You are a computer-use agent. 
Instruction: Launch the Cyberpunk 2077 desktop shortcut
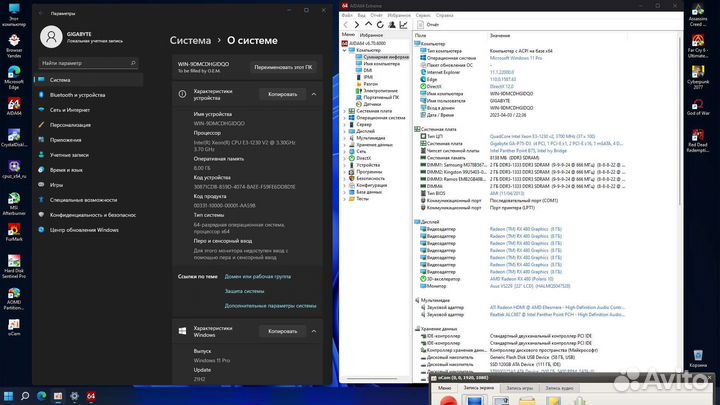(x=698, y=78)
